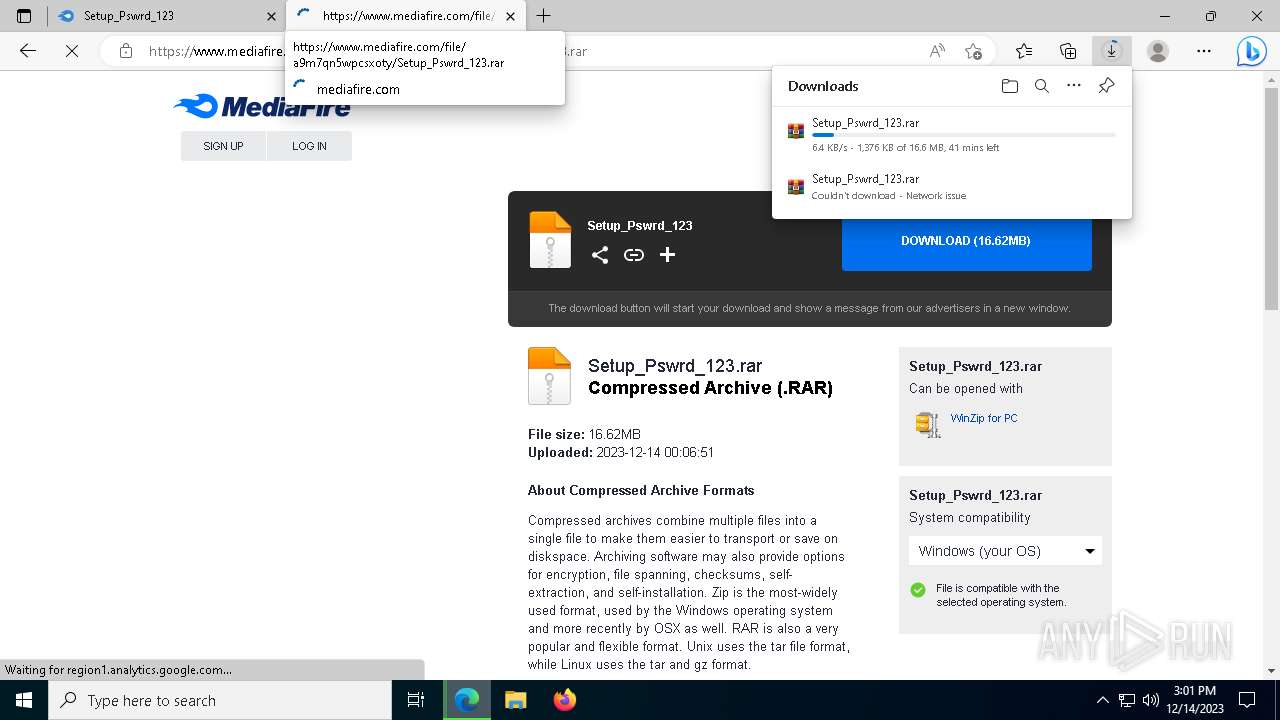Click the orange zip file icon in banner
Screen dimensions: 1280x720
pos(550,240)
